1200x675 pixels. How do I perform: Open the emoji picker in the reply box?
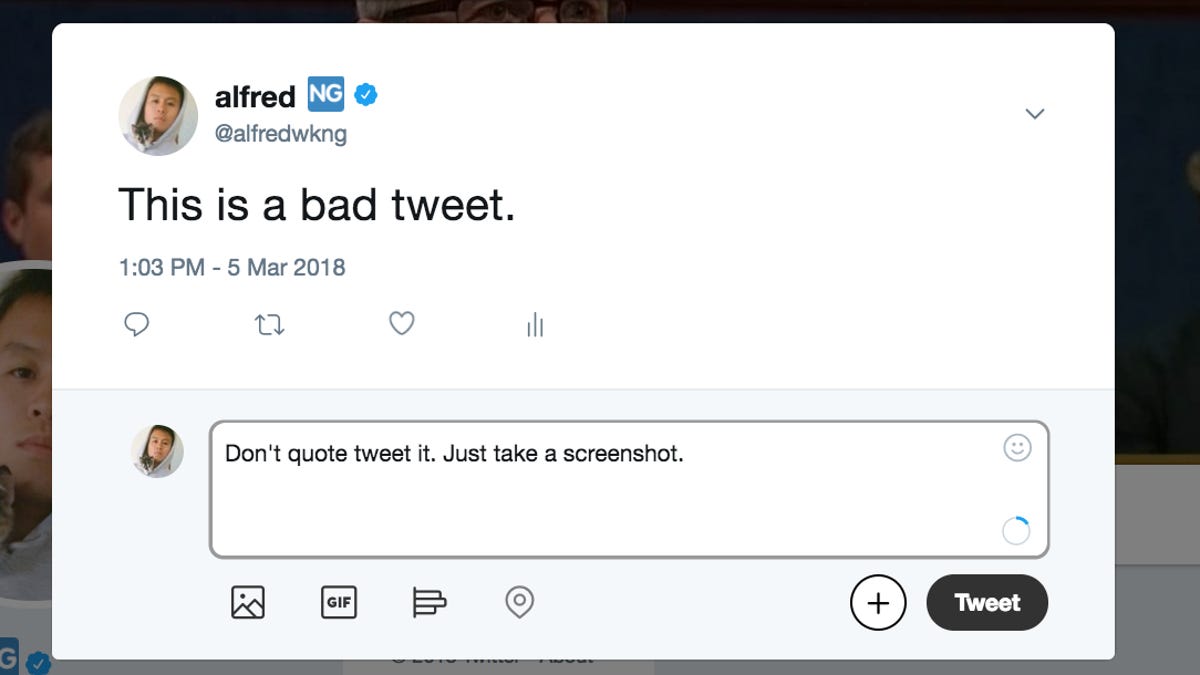(1017, 450)
